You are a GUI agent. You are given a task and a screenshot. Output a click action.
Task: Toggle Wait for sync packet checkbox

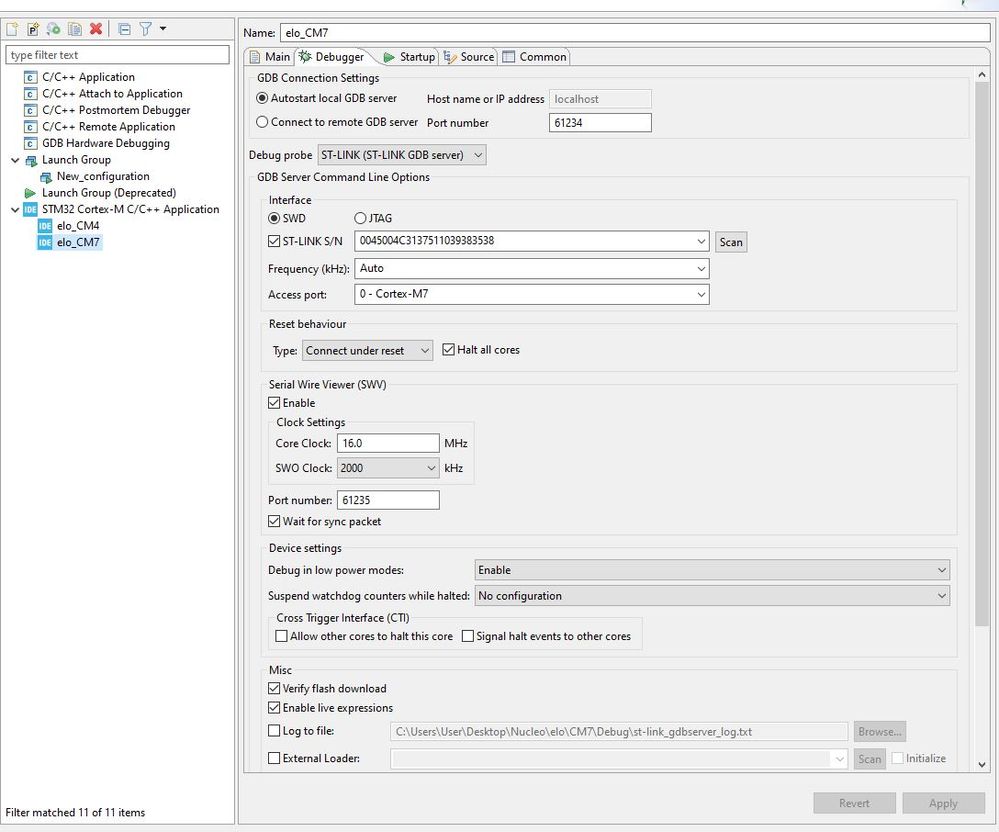pos(274,522)
